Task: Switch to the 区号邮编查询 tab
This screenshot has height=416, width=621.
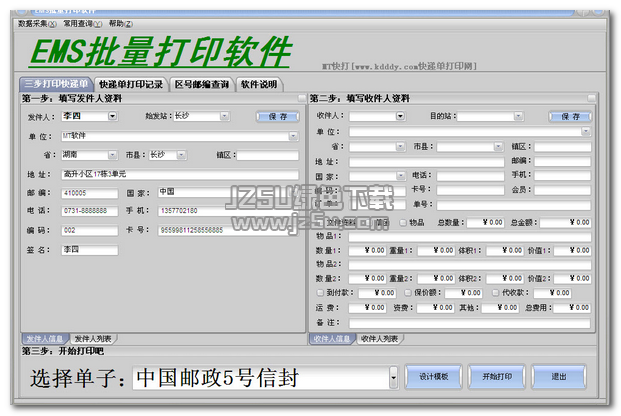Action: (202, 84)
